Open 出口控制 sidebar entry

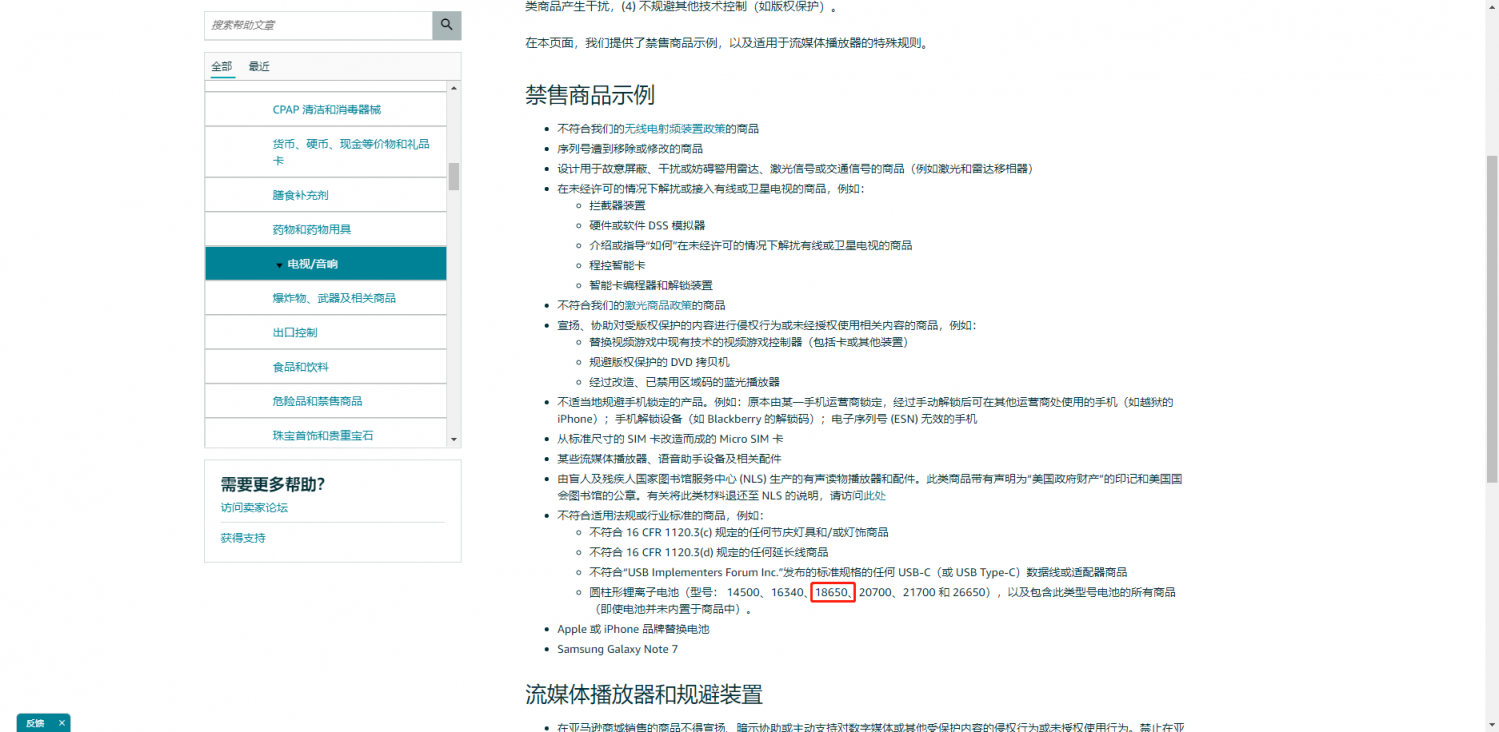[x=294, y=332]
